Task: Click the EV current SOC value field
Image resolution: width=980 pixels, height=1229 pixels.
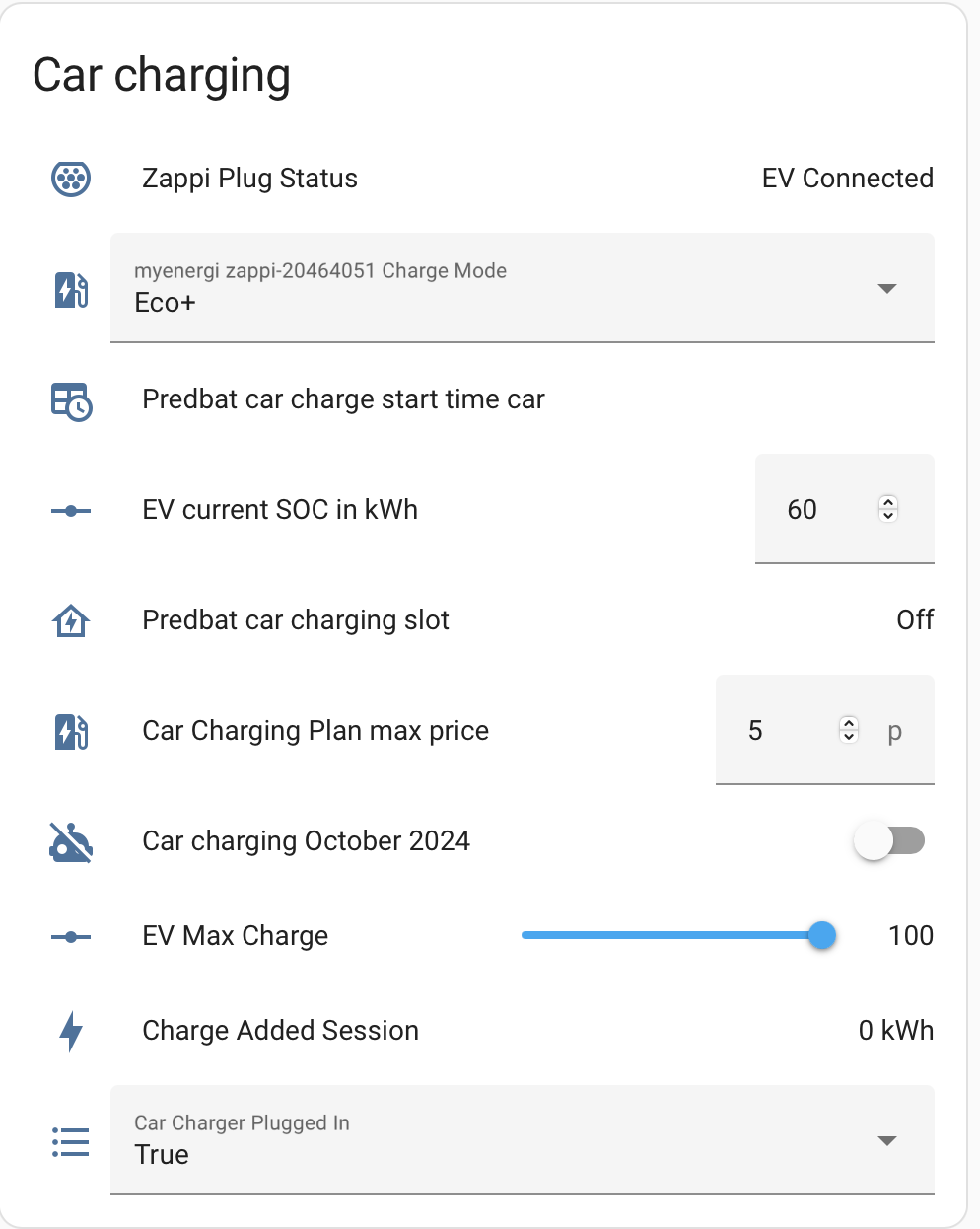Action: (845, 509)
